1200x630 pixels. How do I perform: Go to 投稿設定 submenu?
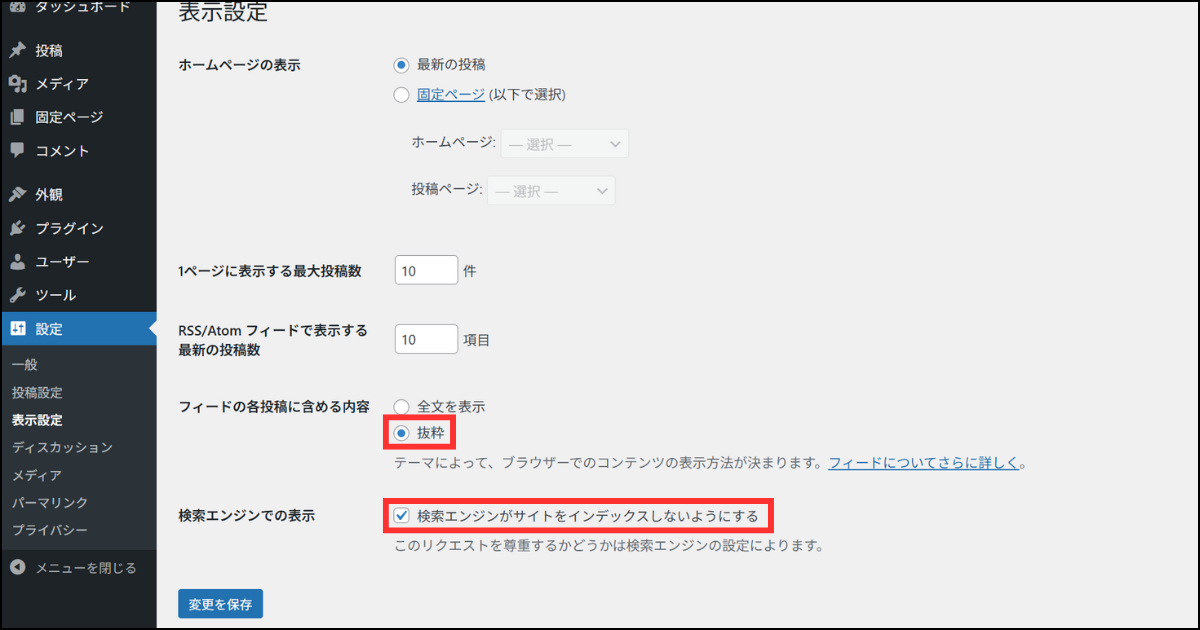(x=37, y=393)
